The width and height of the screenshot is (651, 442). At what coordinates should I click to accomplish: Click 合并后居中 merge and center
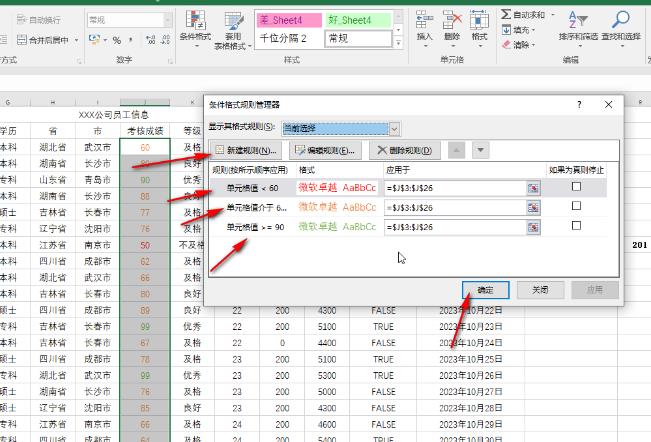43,40
